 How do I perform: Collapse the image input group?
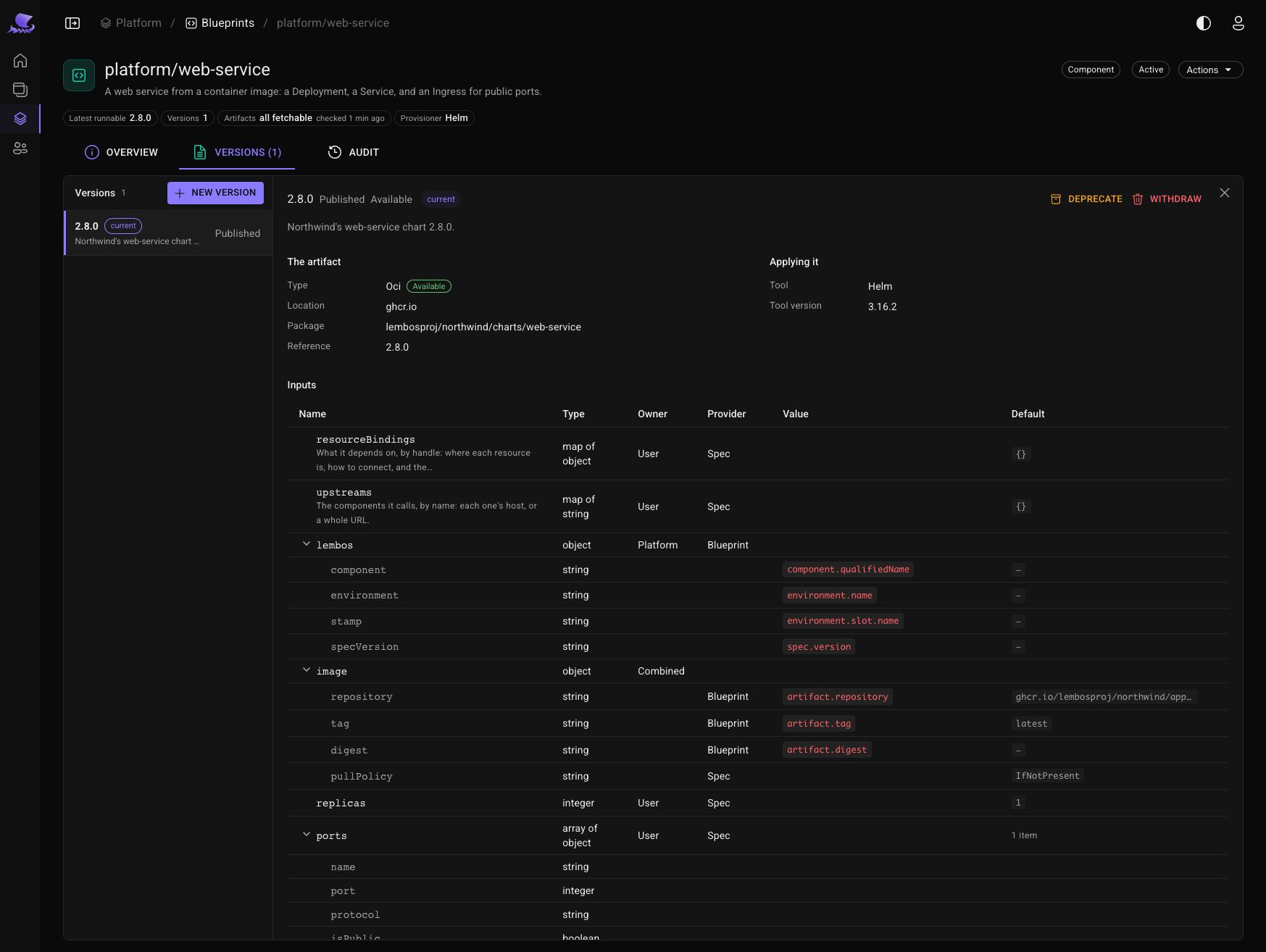point(307,670)
